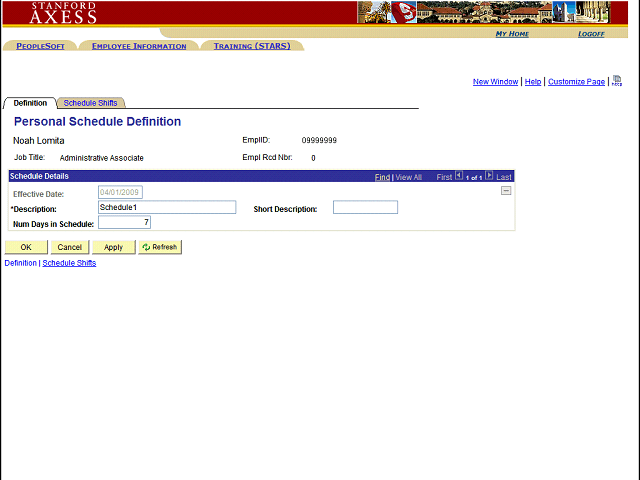Delete row with minus button

click(506, 191)
